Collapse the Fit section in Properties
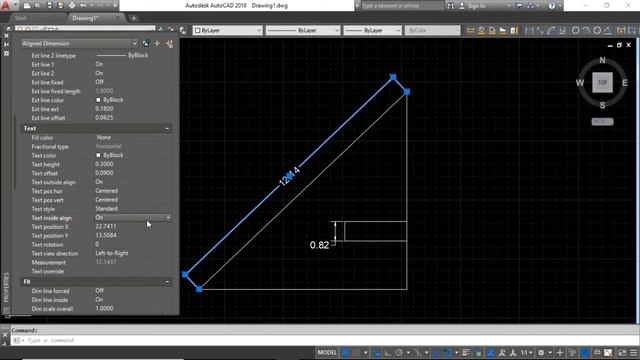 tap(167, 282)
